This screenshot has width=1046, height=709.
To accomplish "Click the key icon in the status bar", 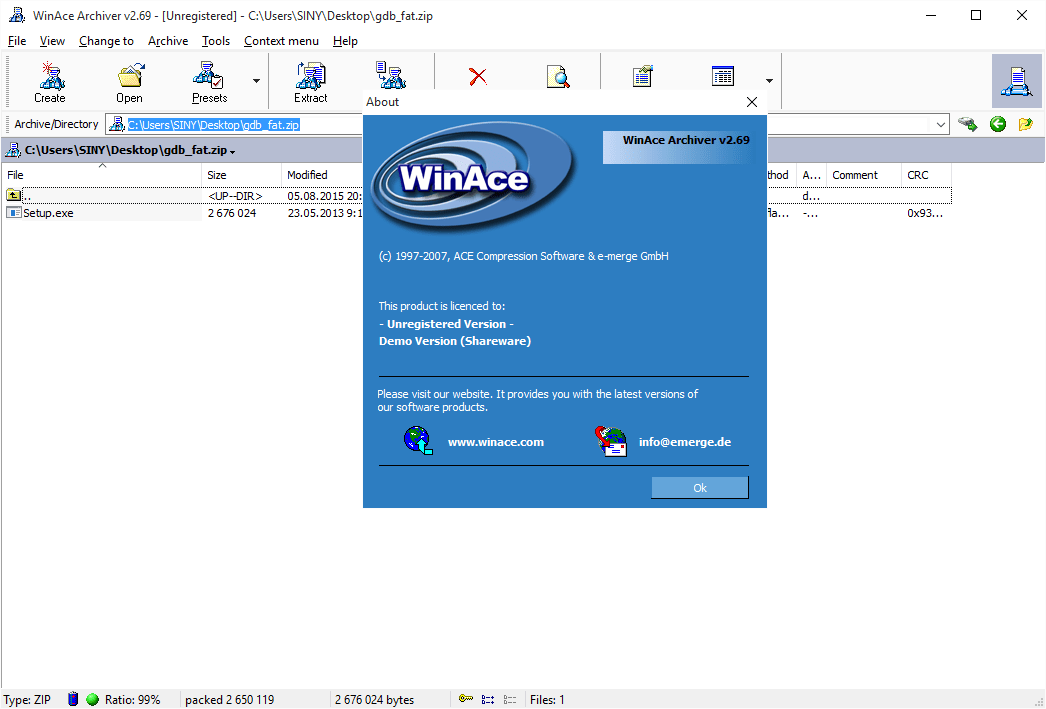I will [466, 699].
